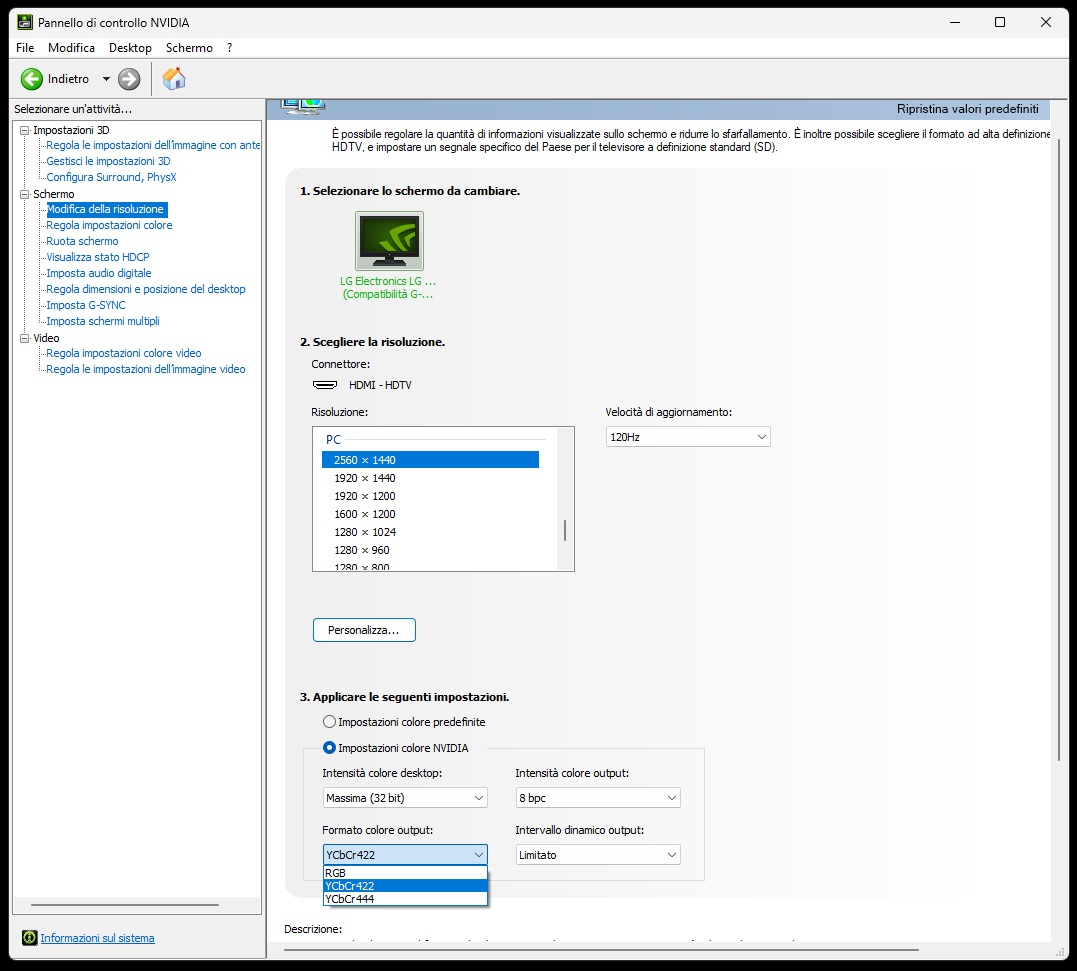
Task: Collapse the Impostazioni 3D tree node
Action: pos(25,130)
